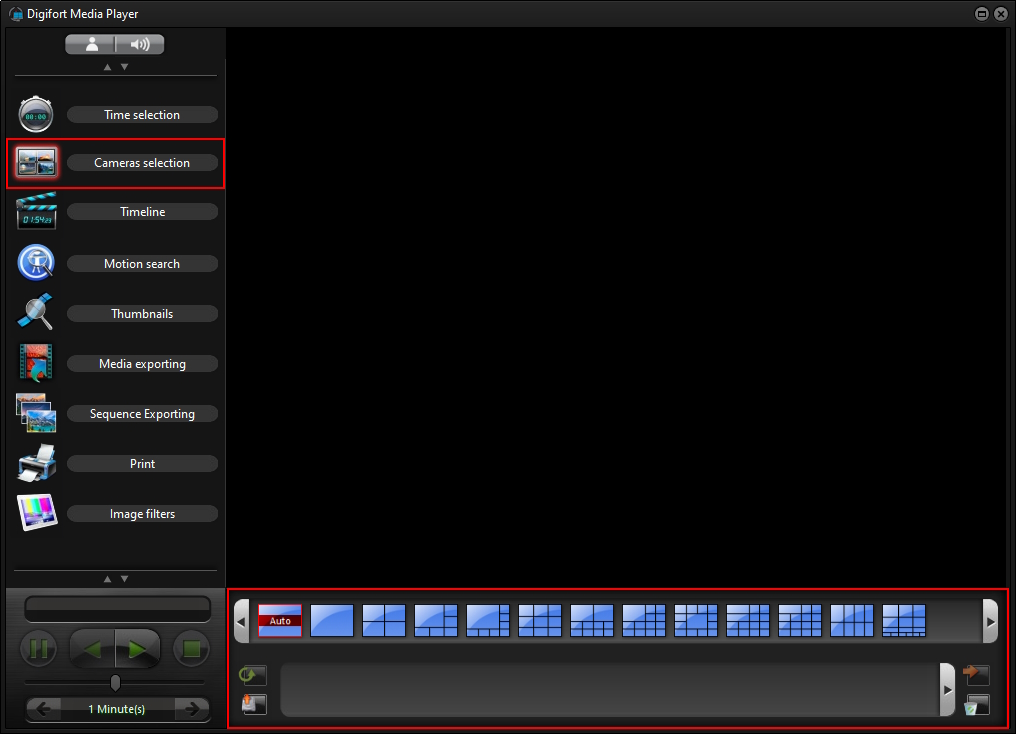1016x734 pixels.
Task: Select the layout with centered large view
Action: click(696, 621)
